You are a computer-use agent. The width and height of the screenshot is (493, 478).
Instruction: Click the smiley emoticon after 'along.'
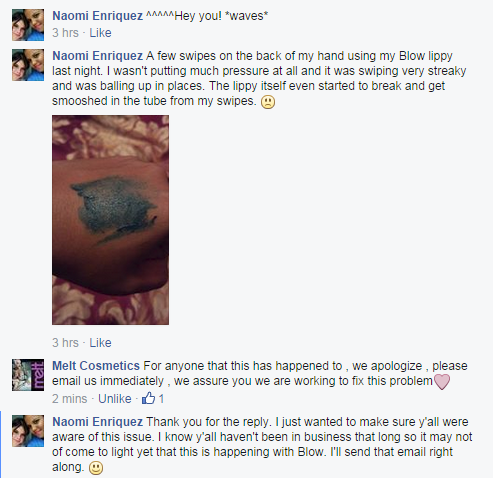(96, 468)
